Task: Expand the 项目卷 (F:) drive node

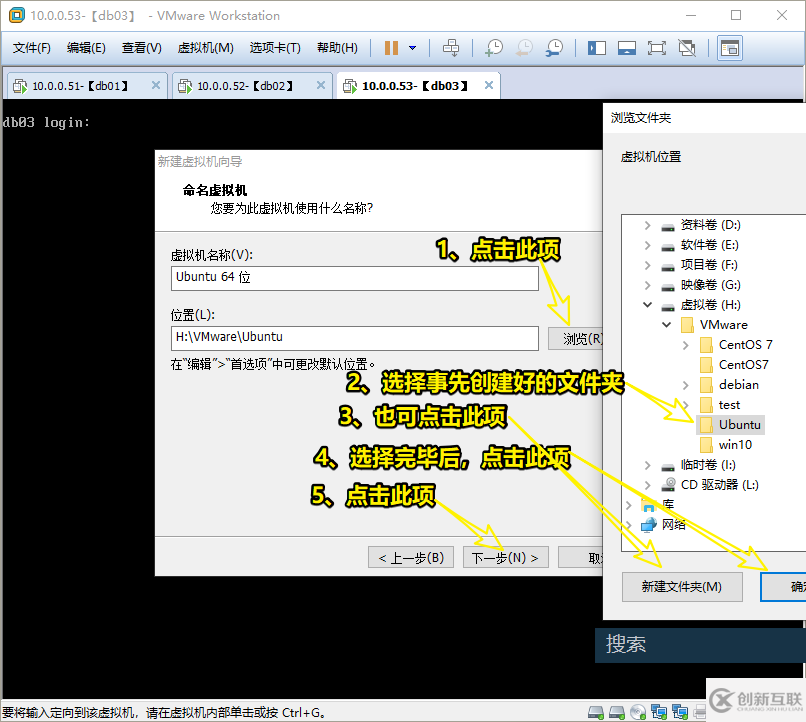Action: [648, 265]
